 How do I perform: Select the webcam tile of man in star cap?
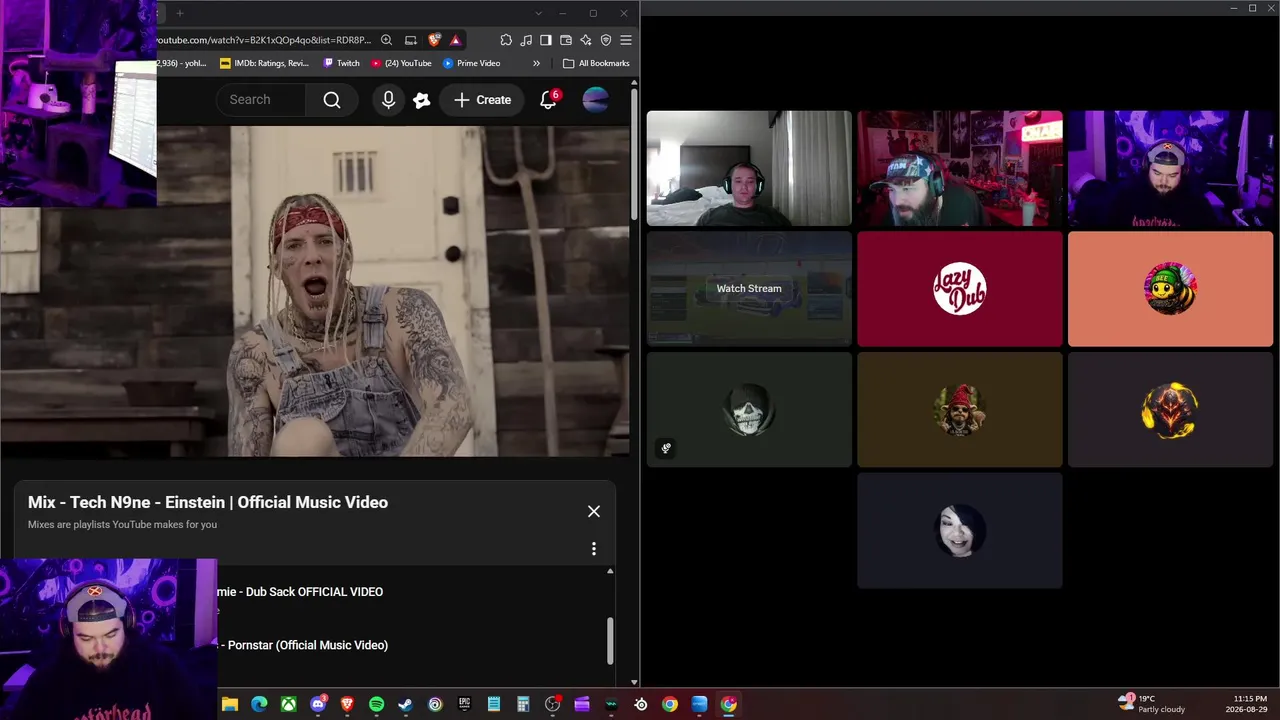pos(960,168)
